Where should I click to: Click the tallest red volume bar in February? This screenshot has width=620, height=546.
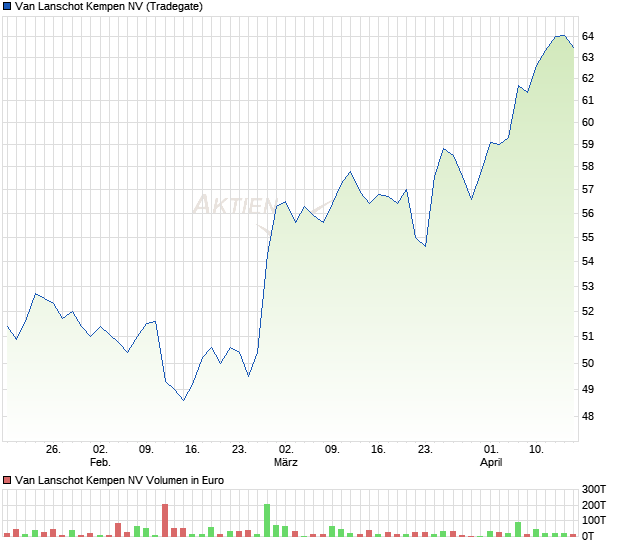click(165, 520)
